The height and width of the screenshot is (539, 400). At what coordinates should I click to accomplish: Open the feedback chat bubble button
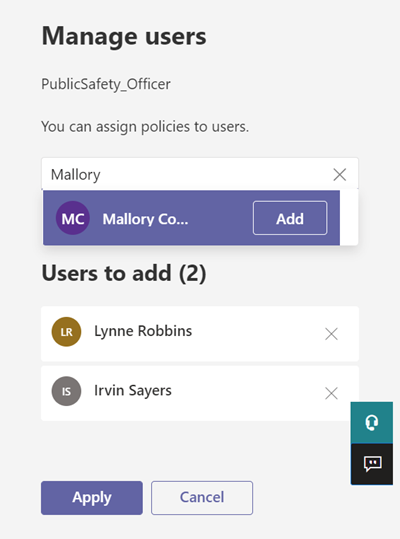[371, 464]
